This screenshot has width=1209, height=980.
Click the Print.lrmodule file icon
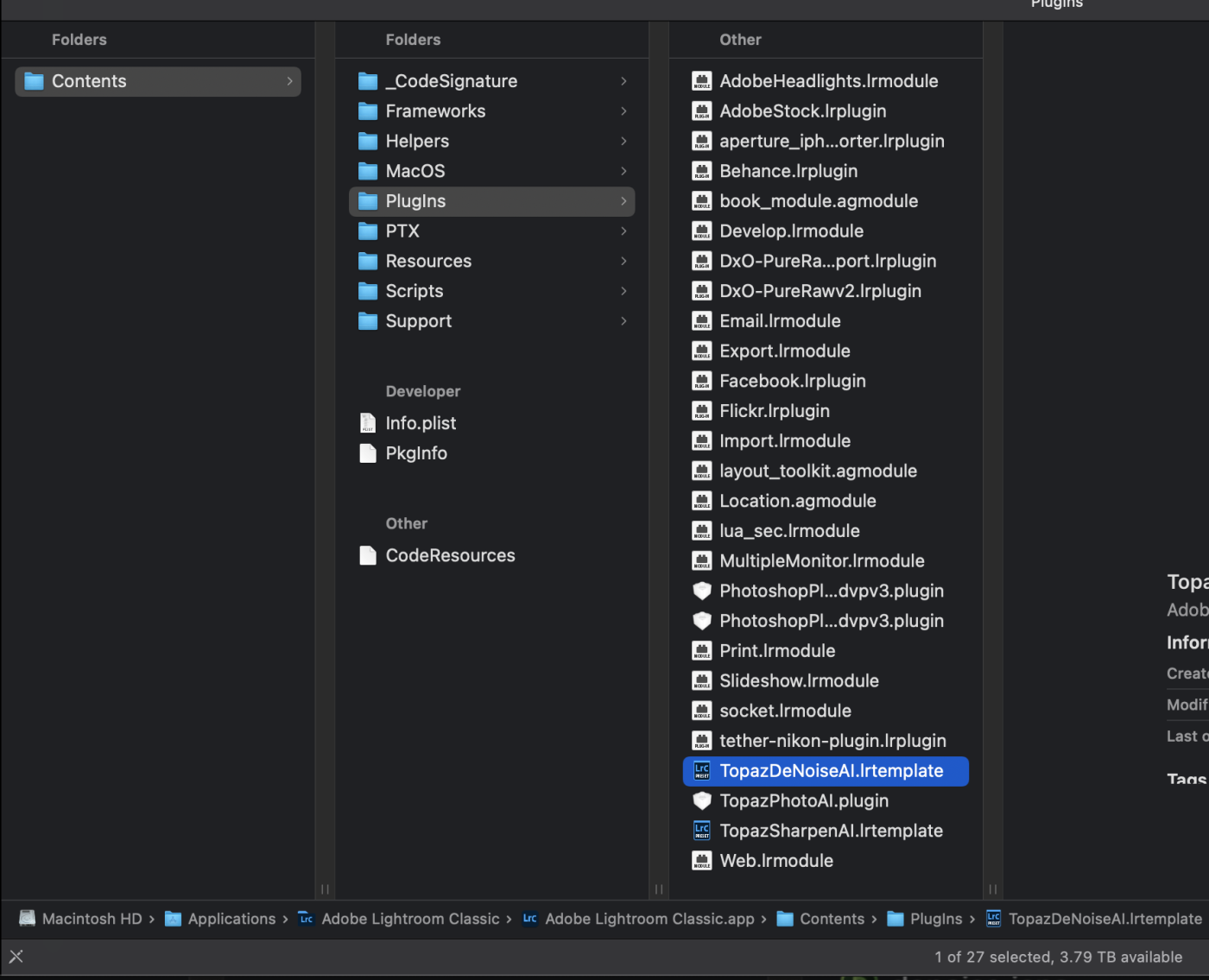coord(702,651)
